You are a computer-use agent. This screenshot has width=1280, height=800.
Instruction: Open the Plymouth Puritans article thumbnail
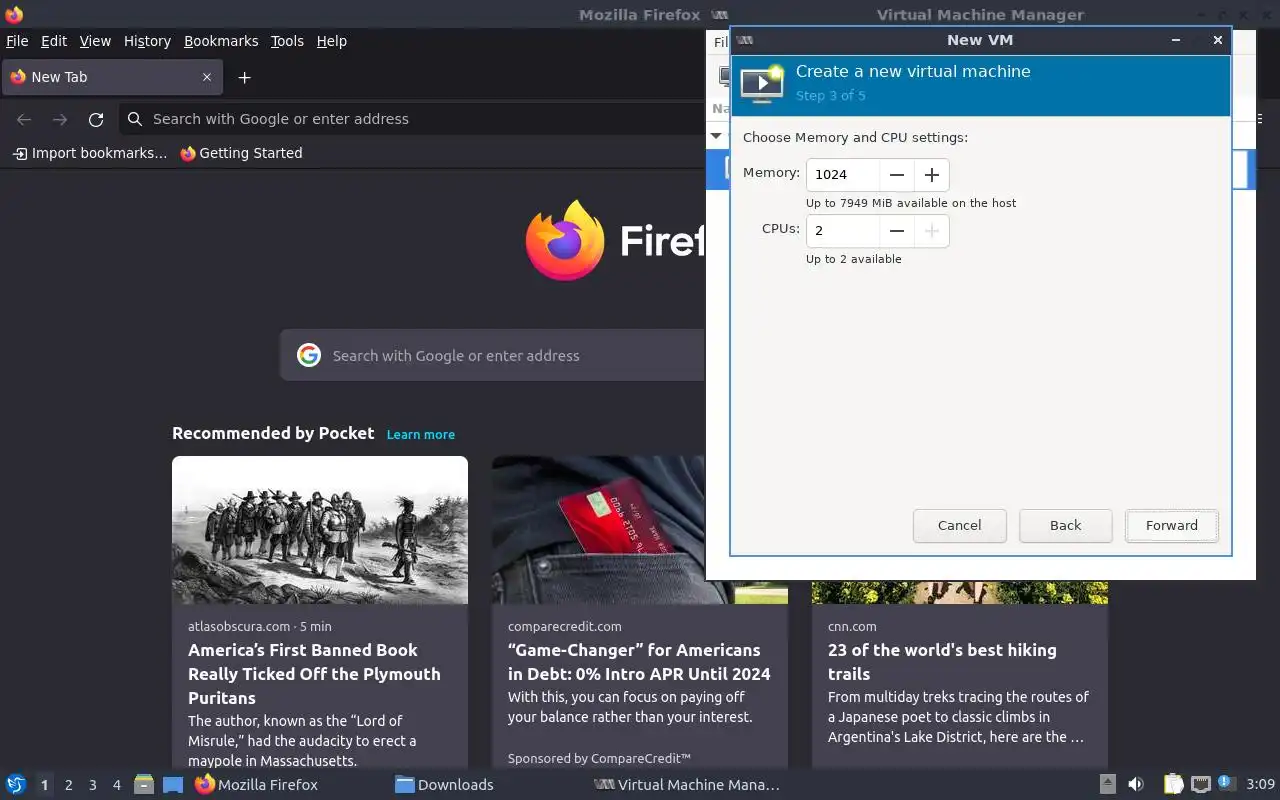coord(320,530)
